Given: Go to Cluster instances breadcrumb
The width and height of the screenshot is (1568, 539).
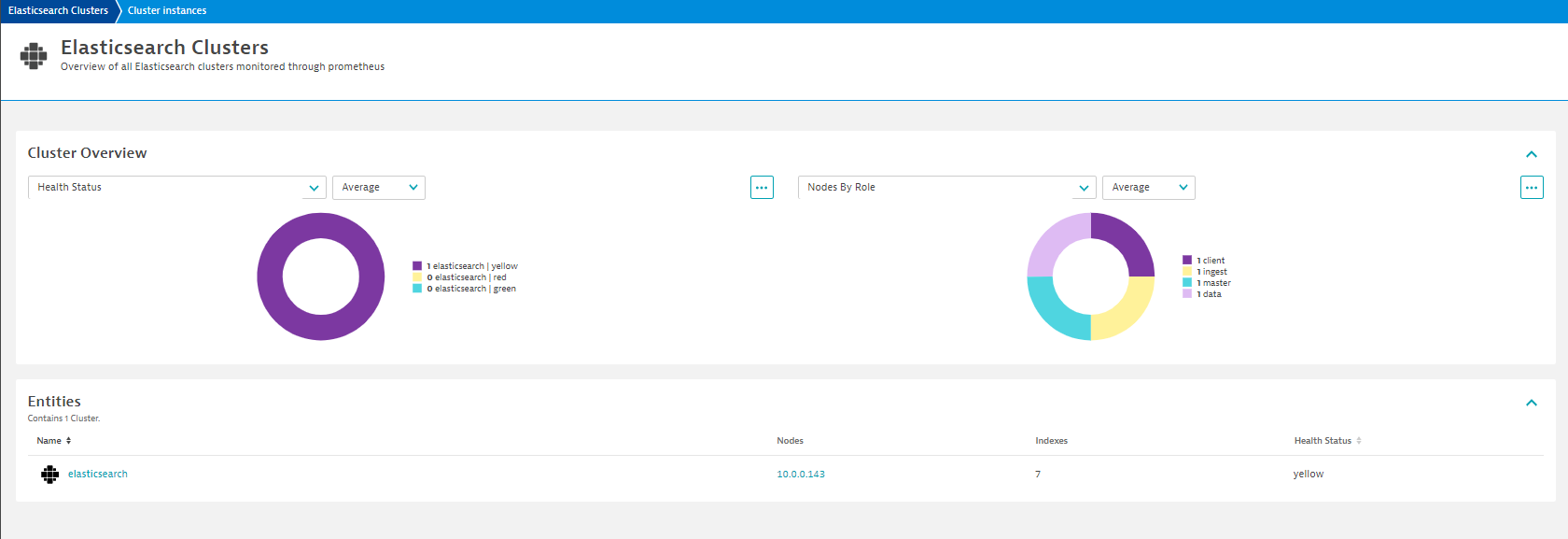Looking at the screenshot, I should (167, 11).
